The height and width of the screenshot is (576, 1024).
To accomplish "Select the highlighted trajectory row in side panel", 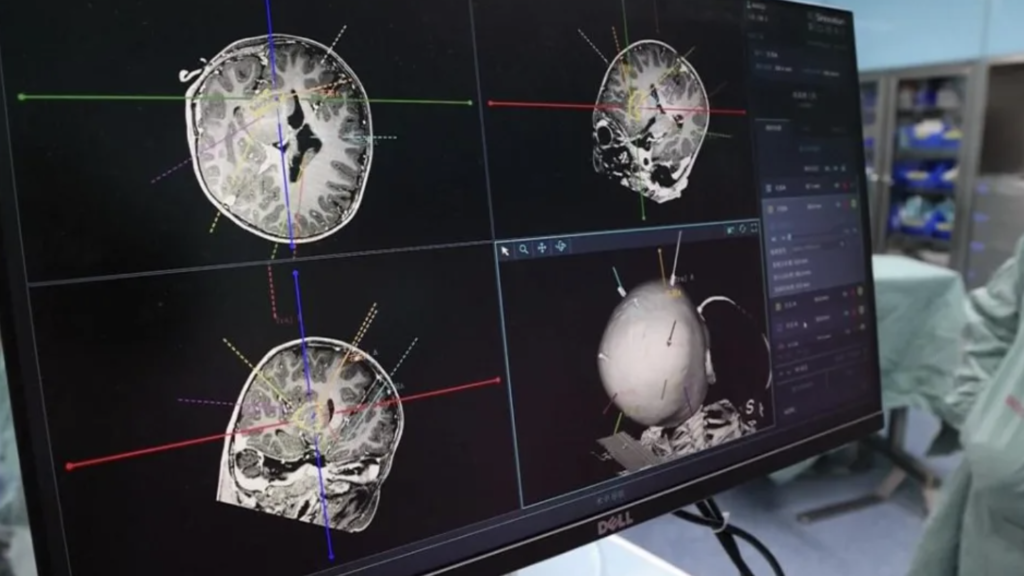I will (x=811, y=208).
